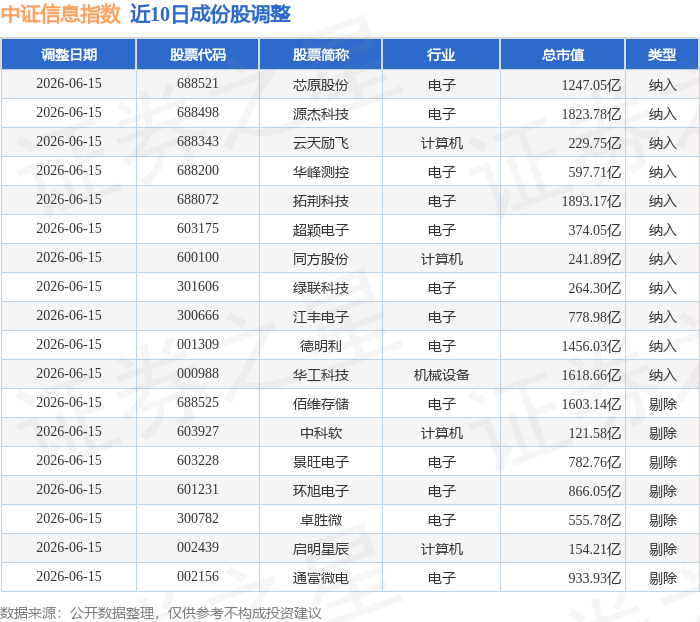Select stock code 688521
700x622 pixels.
[x=198, y=83]
